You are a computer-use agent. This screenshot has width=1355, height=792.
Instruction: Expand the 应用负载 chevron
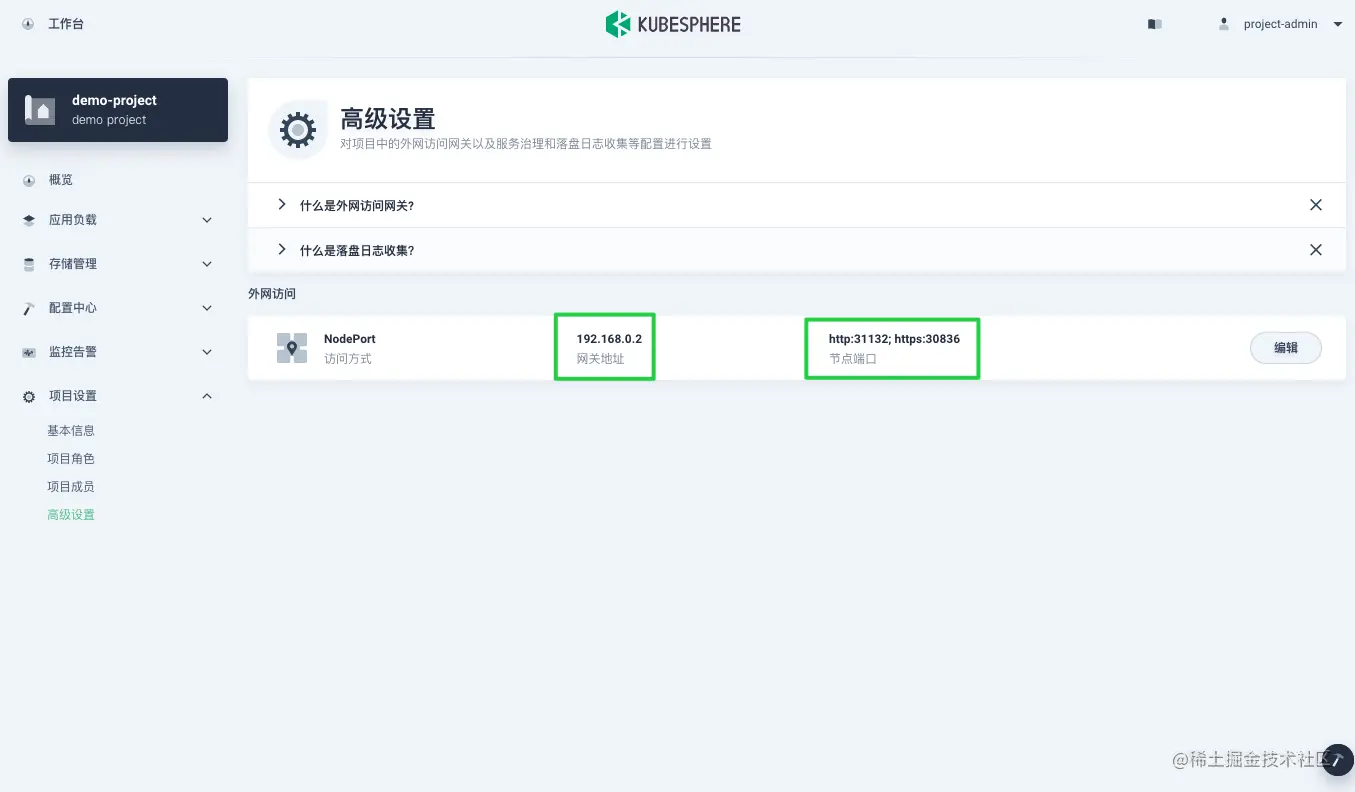pyautogui.click(x=207, y=220)
